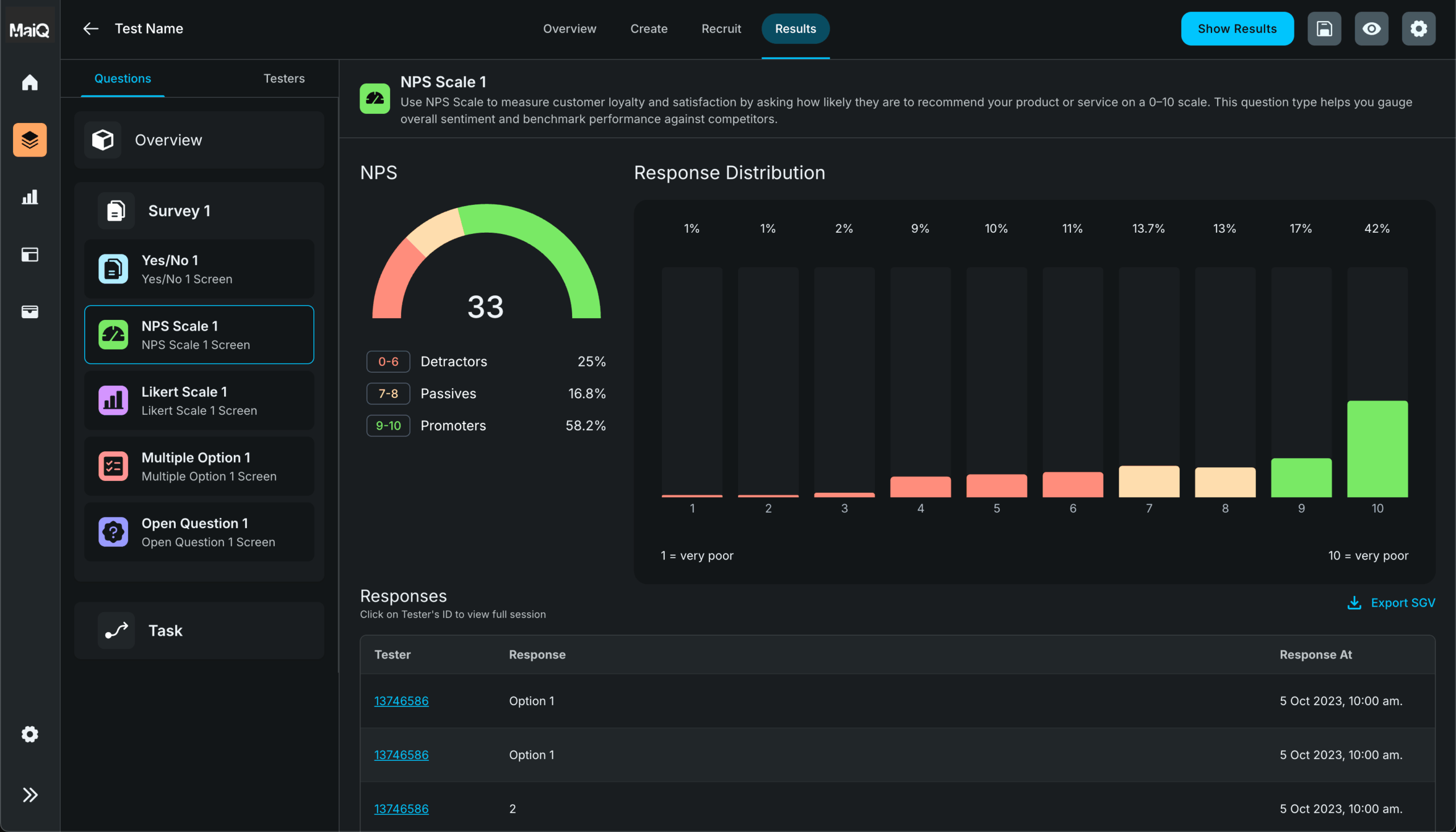The height and width of the screenshot is (832, 1456).
Task: Open top-right settings gear icon
Action: [x=1418, y=28]
